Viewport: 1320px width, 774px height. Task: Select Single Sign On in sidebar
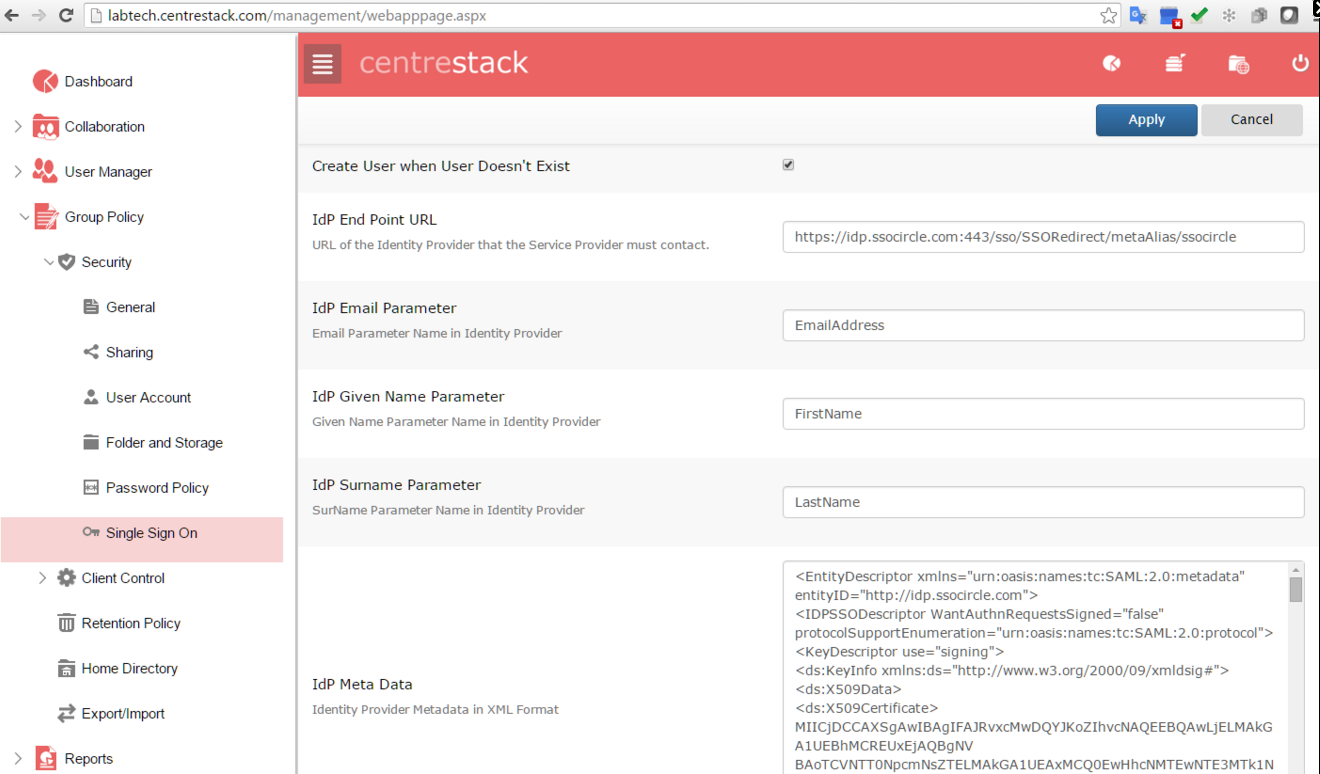point(142,539)
